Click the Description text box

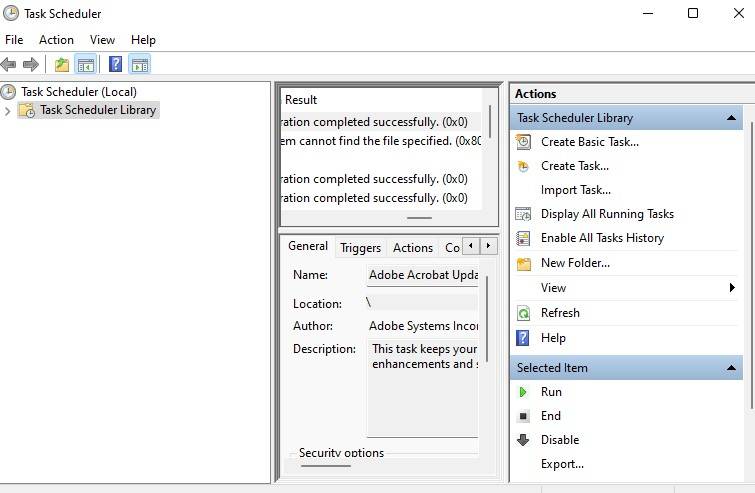(x=422, y=388)
